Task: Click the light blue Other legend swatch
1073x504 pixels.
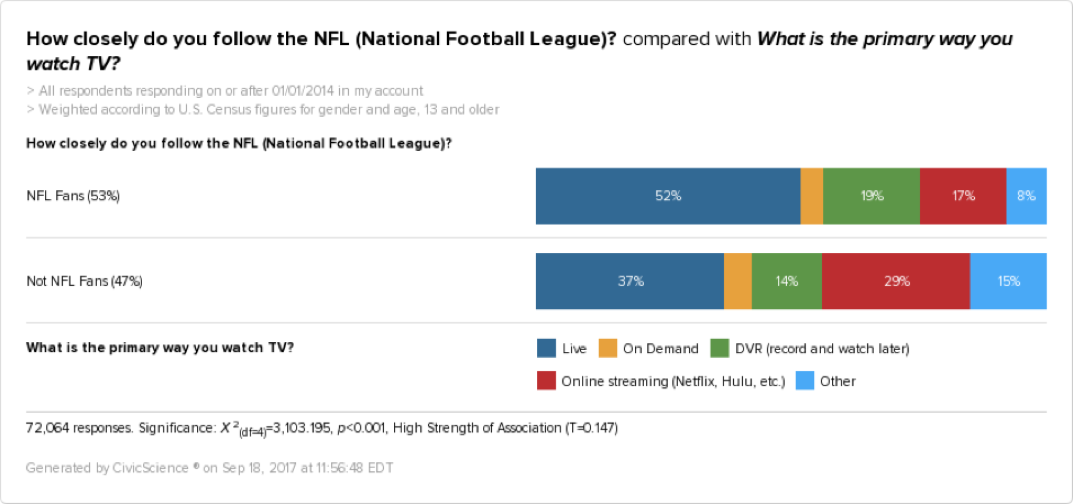Action: pyautogui.click(x=806, y=381)
